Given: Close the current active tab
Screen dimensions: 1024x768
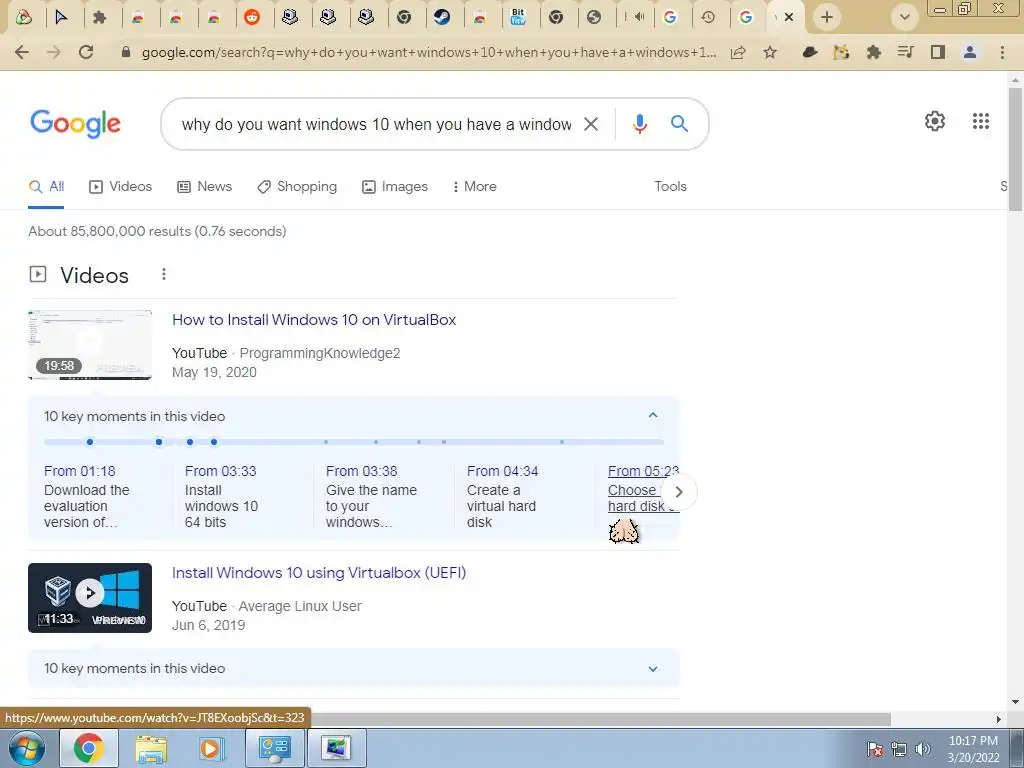Looking at the screenshot, I should click(789, 18).
